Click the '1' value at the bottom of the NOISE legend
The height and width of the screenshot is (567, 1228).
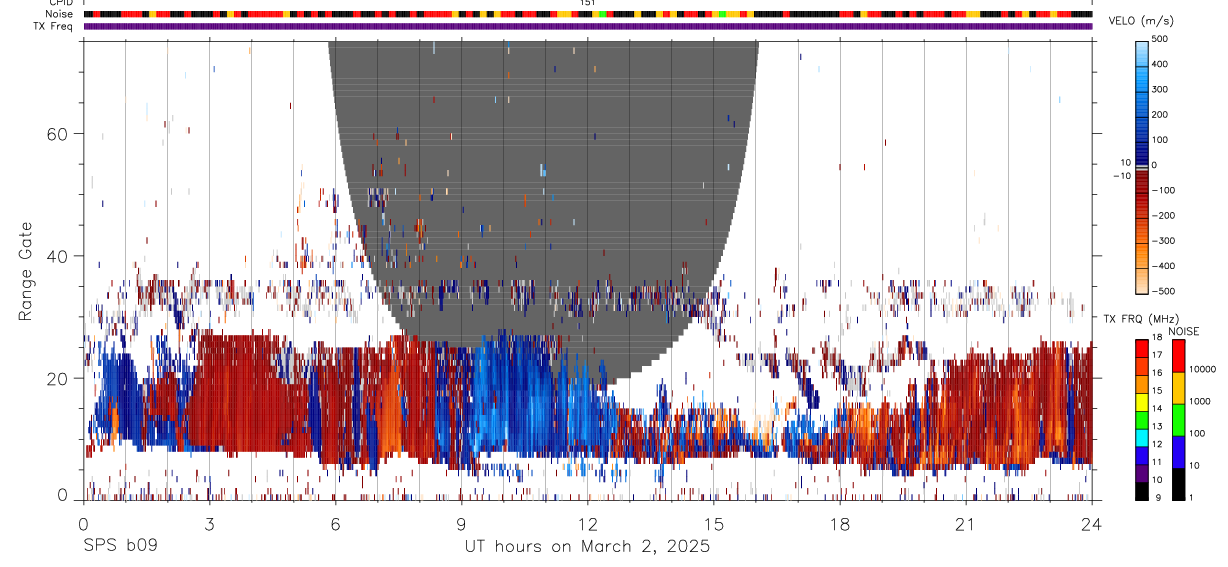point(1193,497)
